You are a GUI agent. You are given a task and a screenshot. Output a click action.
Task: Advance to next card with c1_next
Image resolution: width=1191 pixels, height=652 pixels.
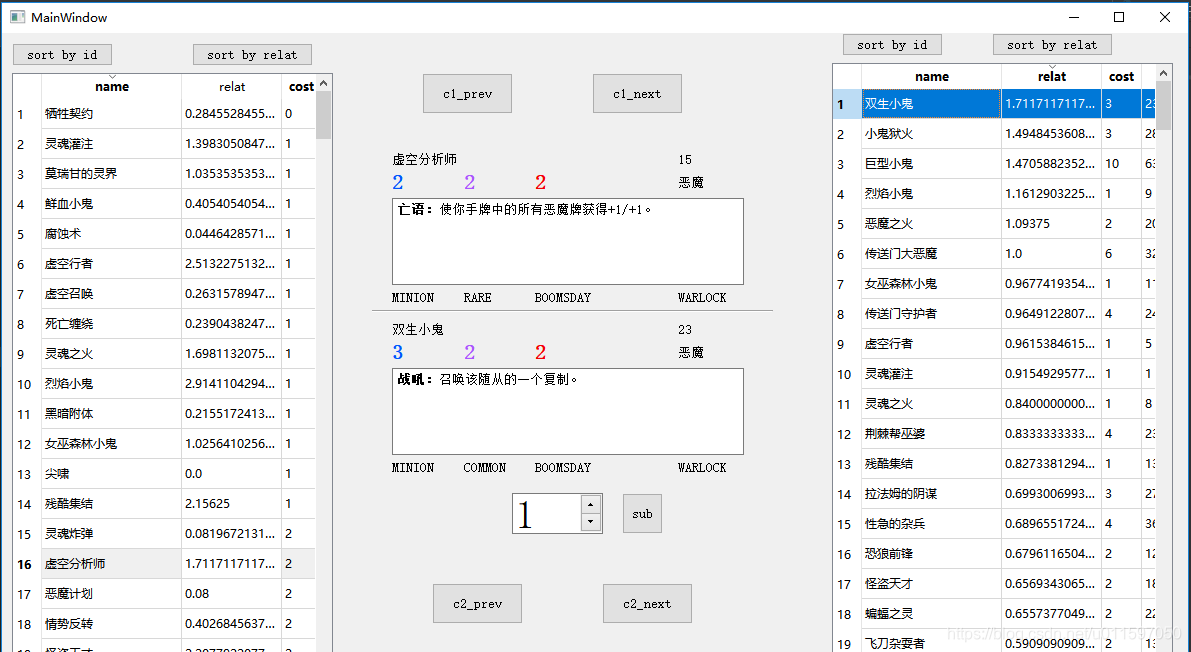point(637,93)
